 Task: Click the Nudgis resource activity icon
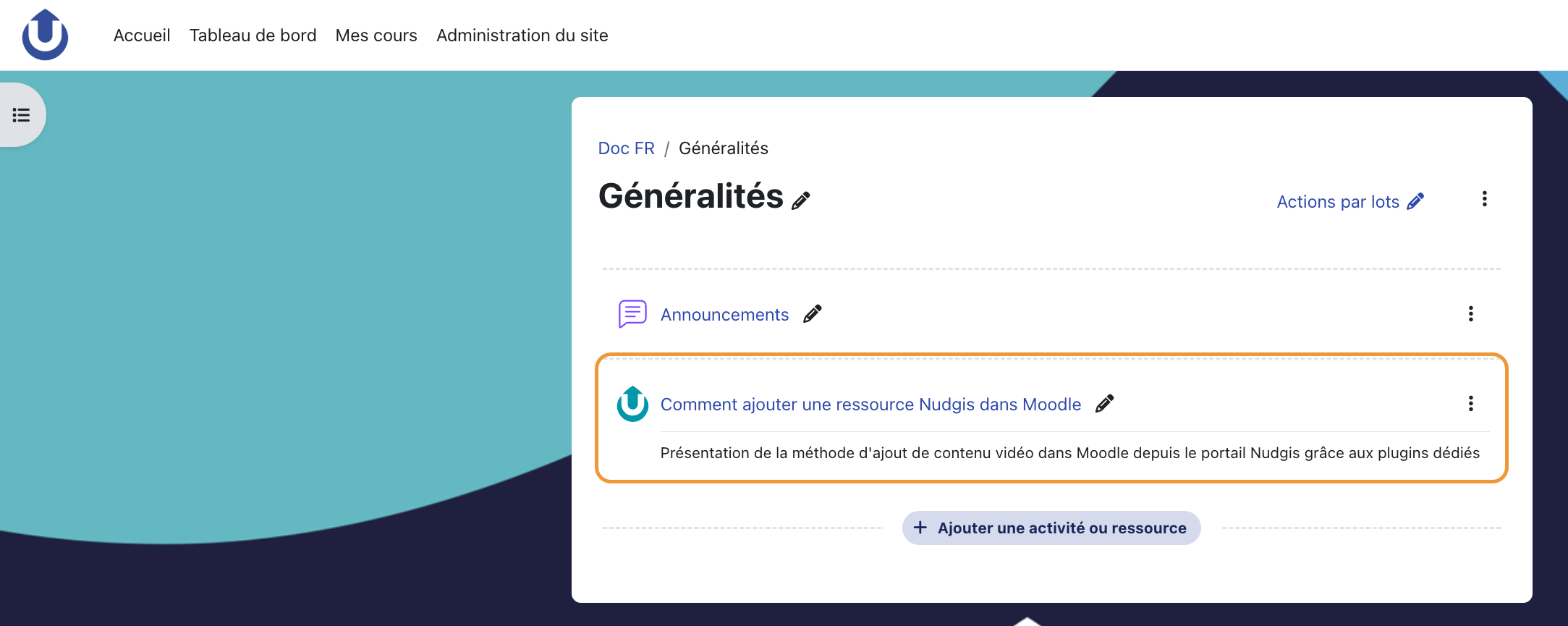(632, 404)
